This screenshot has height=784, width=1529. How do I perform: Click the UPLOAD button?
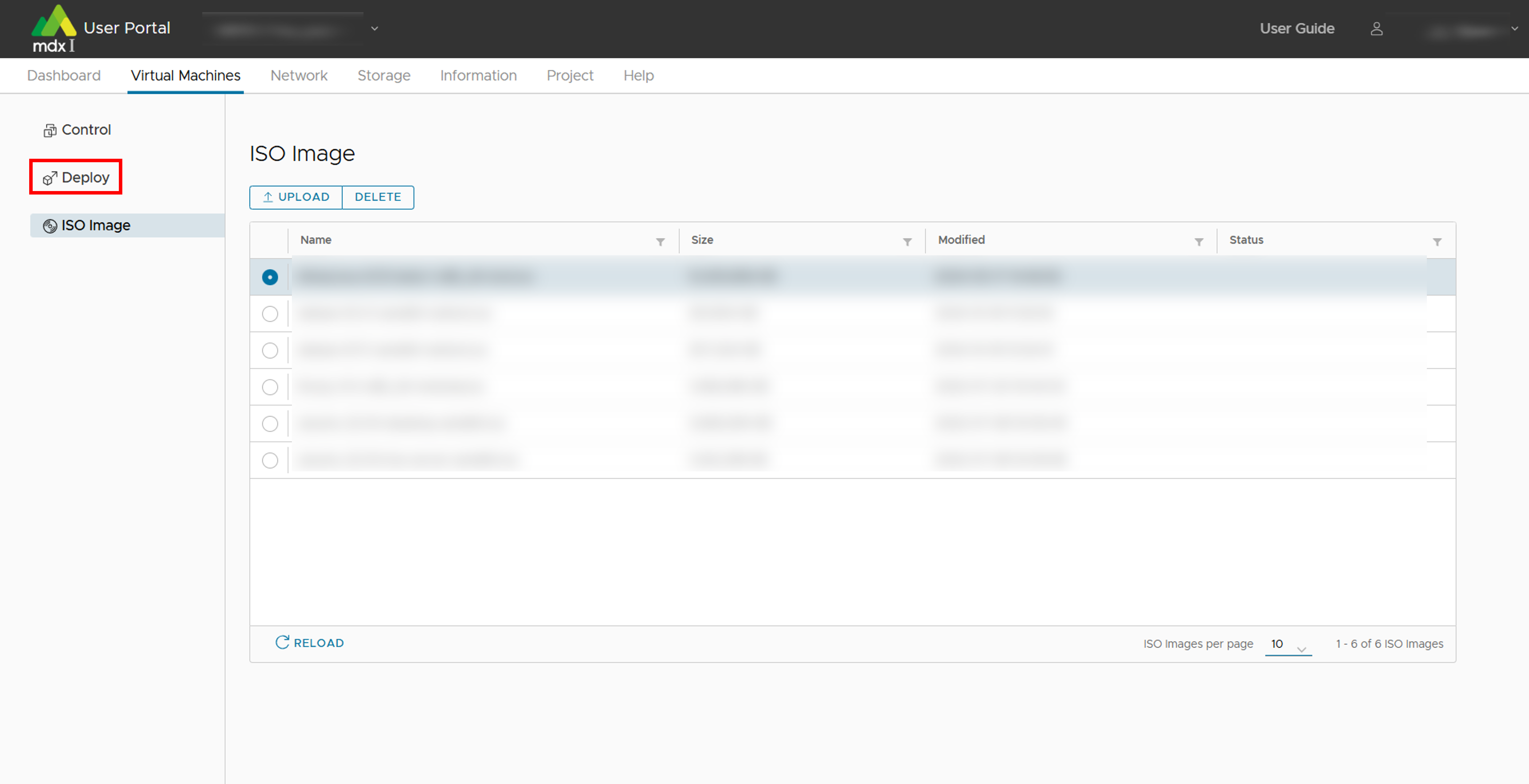[x=296, y=197]
